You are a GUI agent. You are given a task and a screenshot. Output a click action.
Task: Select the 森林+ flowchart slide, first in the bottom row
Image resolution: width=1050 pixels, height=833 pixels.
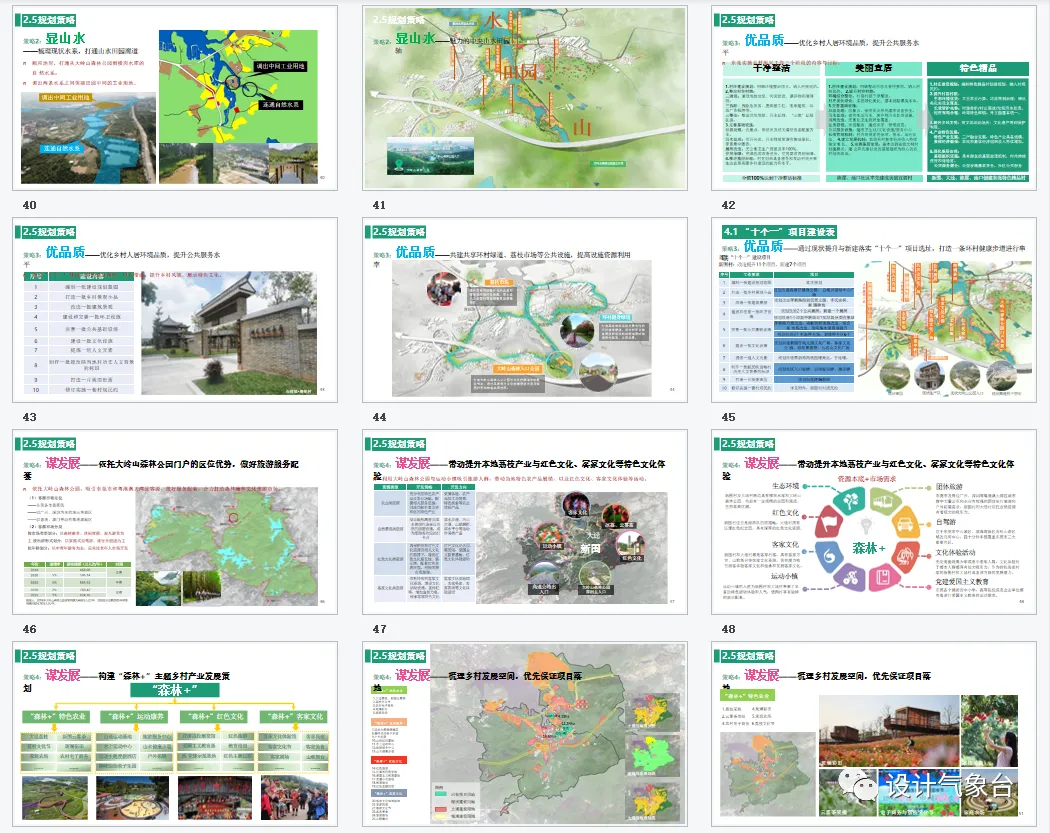pyautogui.click(x=175, y=734)
